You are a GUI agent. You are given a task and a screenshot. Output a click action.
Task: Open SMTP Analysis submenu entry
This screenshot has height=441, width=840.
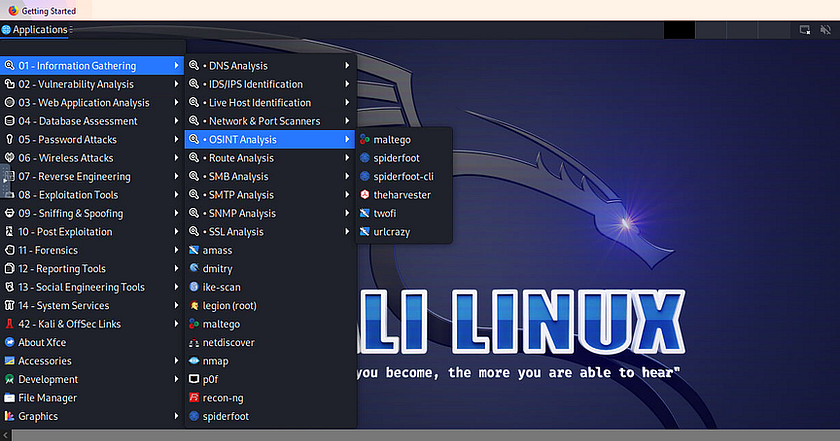point(269,195)
